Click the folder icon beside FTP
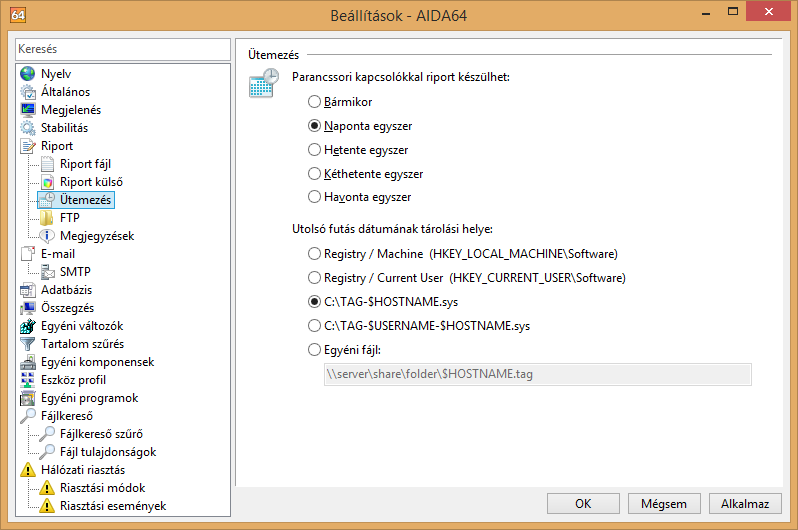 [x=47, y=218]
